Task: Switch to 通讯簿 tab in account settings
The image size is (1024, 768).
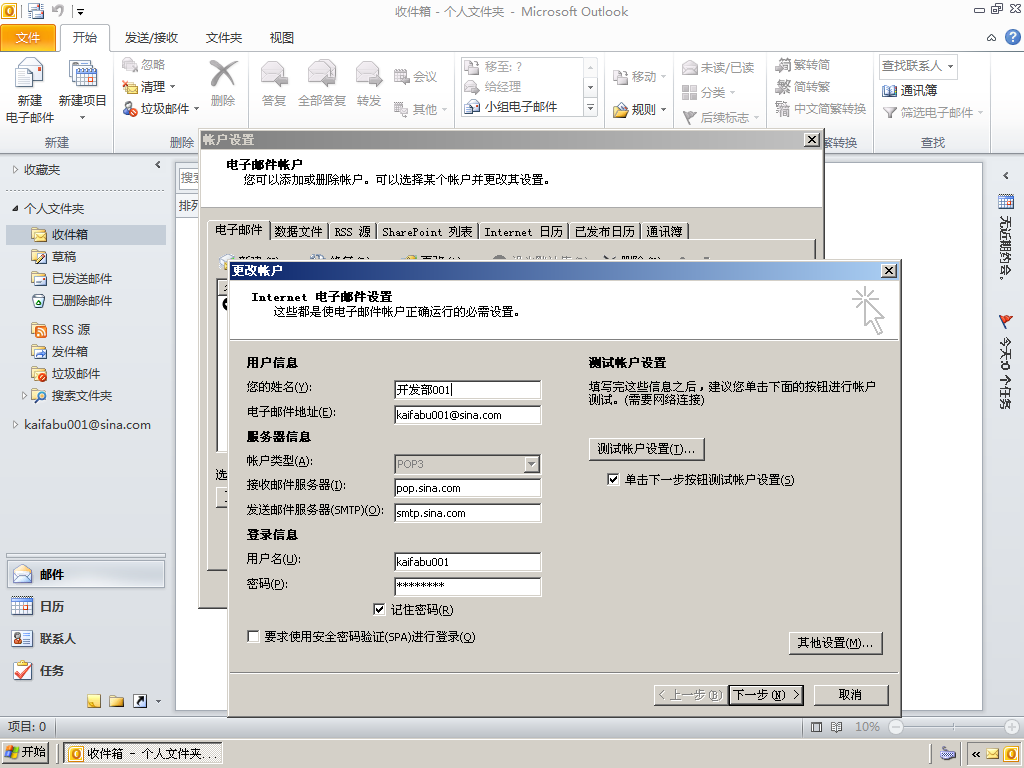Action: (x=664, y=232)
